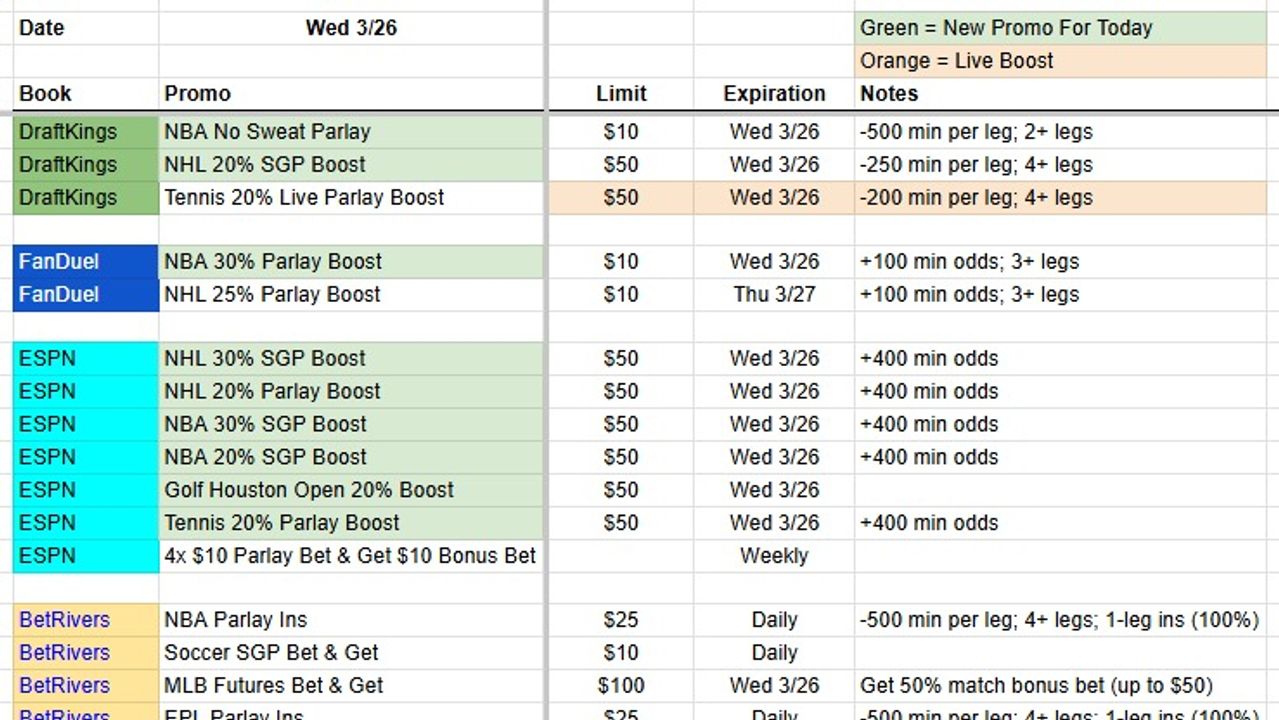Select the FanDuel NBA 30% Parlay Boost cell

click(x=351, y=261)
